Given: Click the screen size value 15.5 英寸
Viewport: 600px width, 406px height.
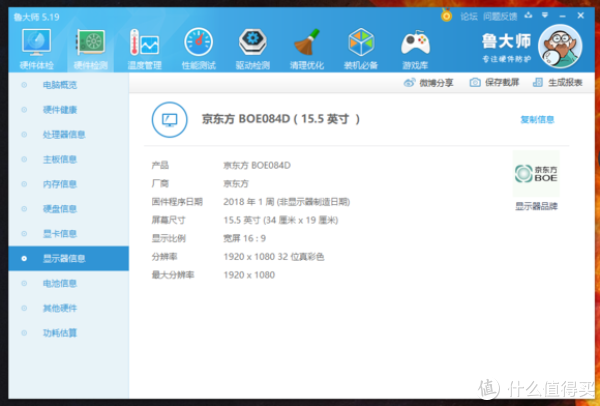Looking at the screenshot, I should (x=280, y=220).
